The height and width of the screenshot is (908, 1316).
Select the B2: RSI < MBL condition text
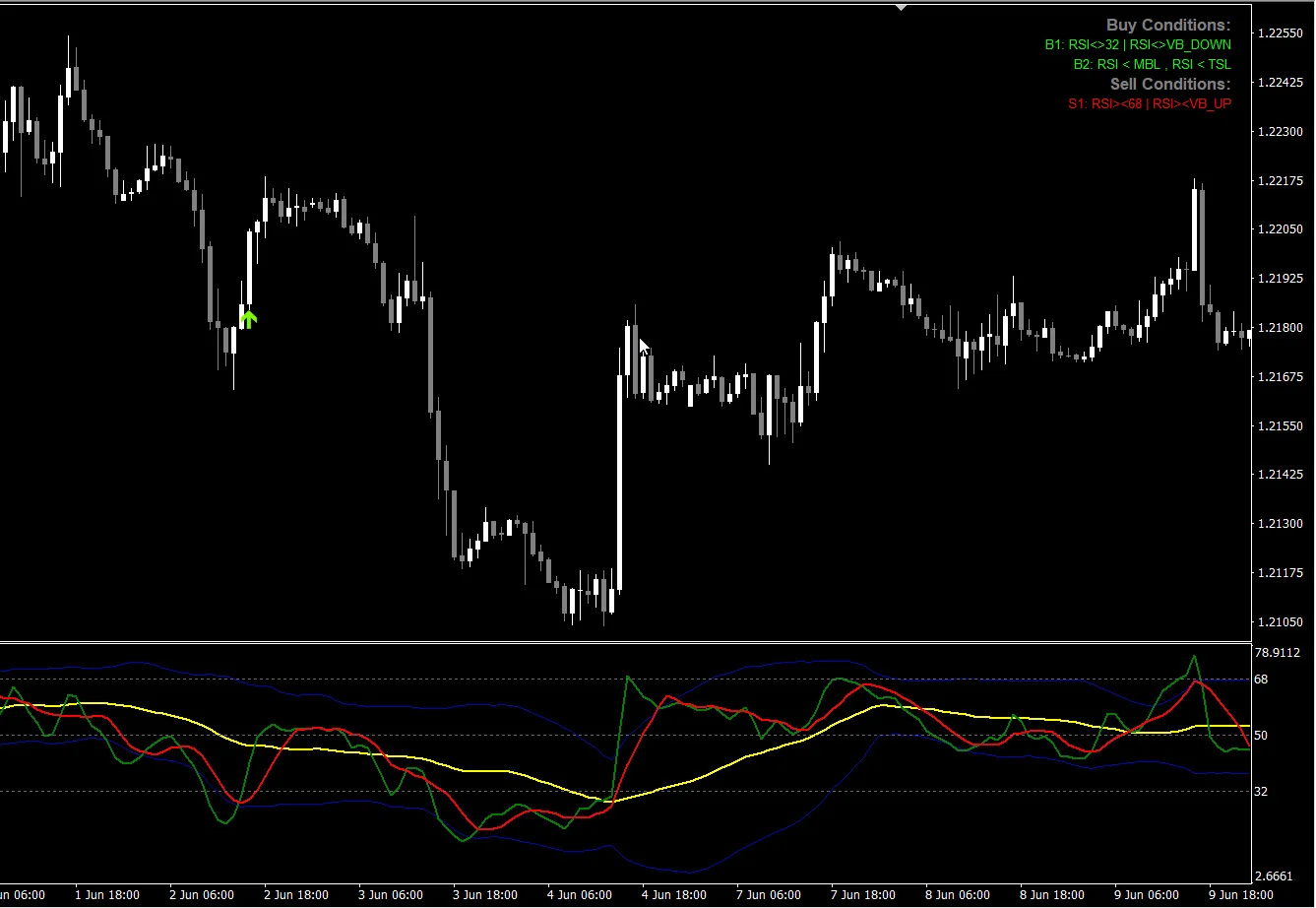[1152, 64]
